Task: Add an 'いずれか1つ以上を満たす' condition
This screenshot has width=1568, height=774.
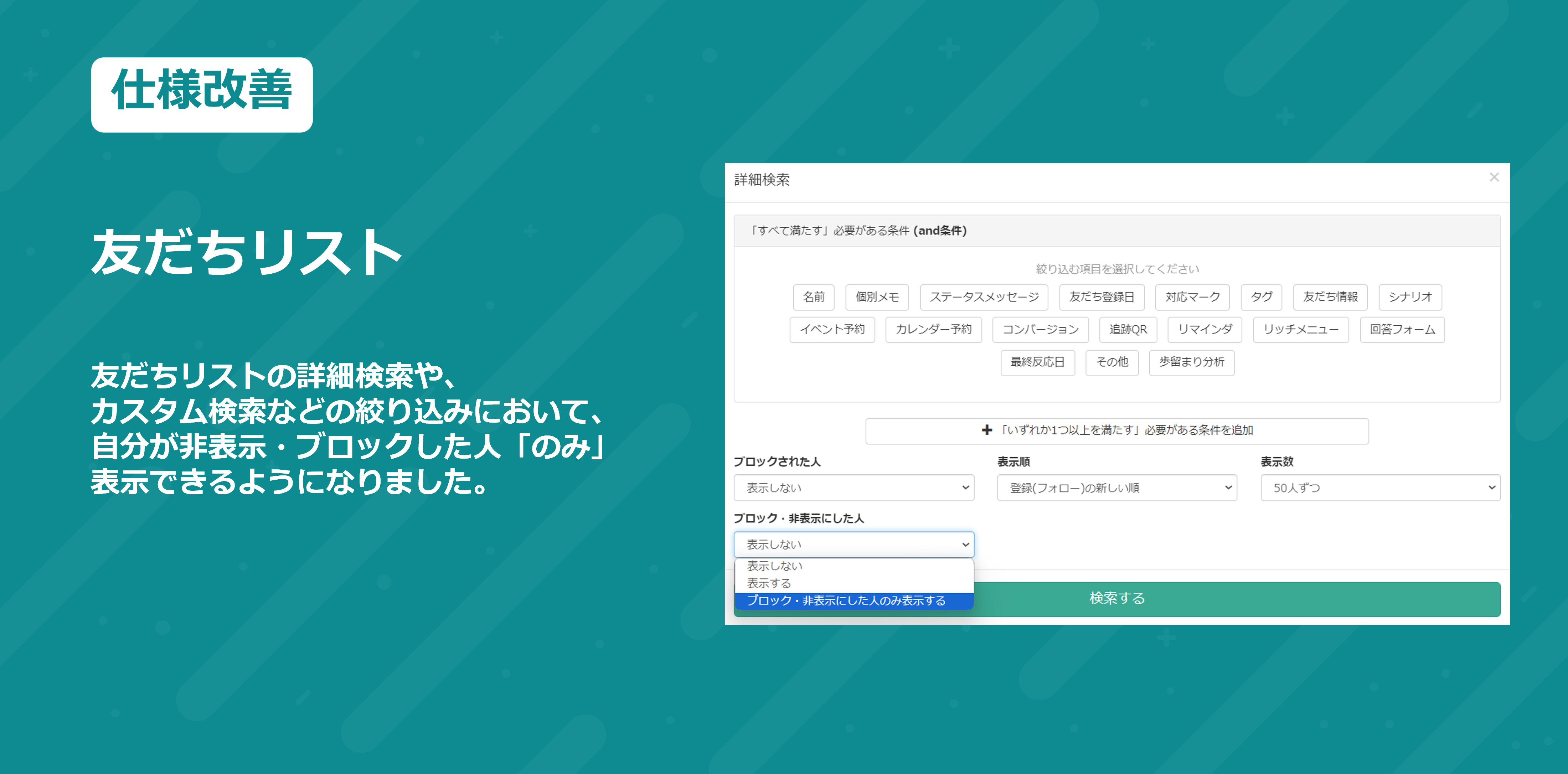Action: (x=1117, y=431)
